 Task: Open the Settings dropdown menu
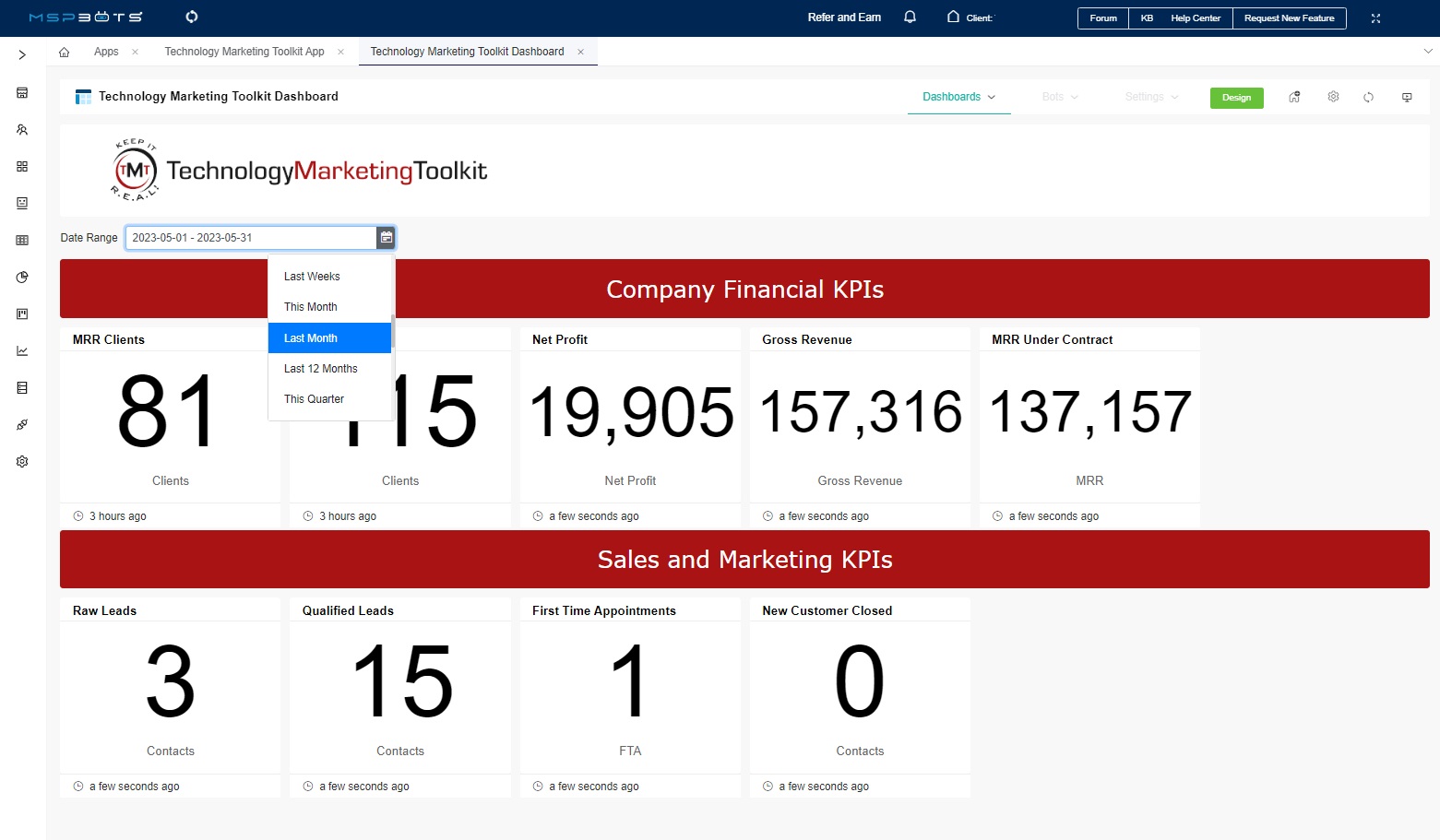click(x=1151, y=97)
